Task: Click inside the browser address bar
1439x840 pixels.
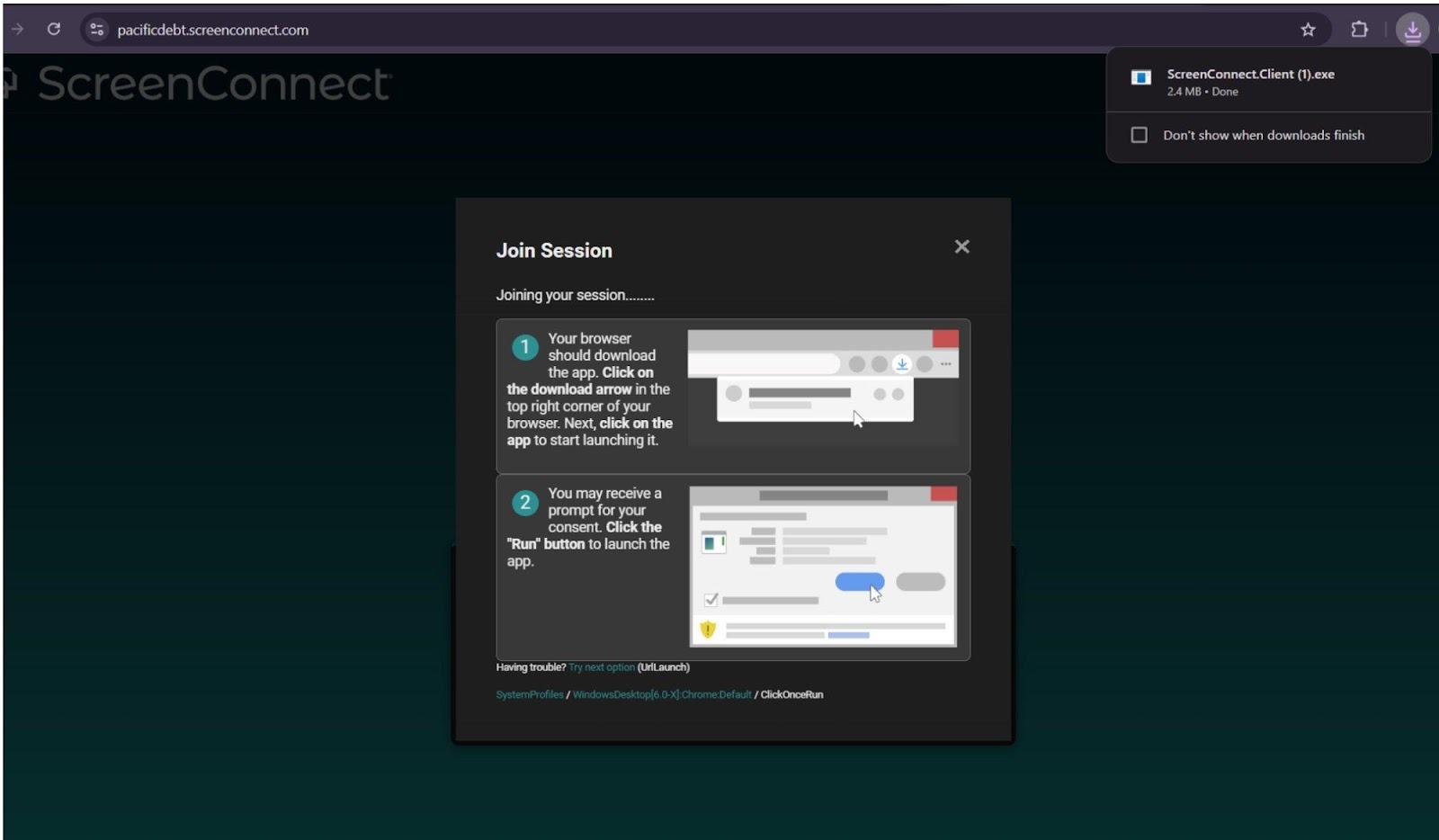Action: [360, 29]
